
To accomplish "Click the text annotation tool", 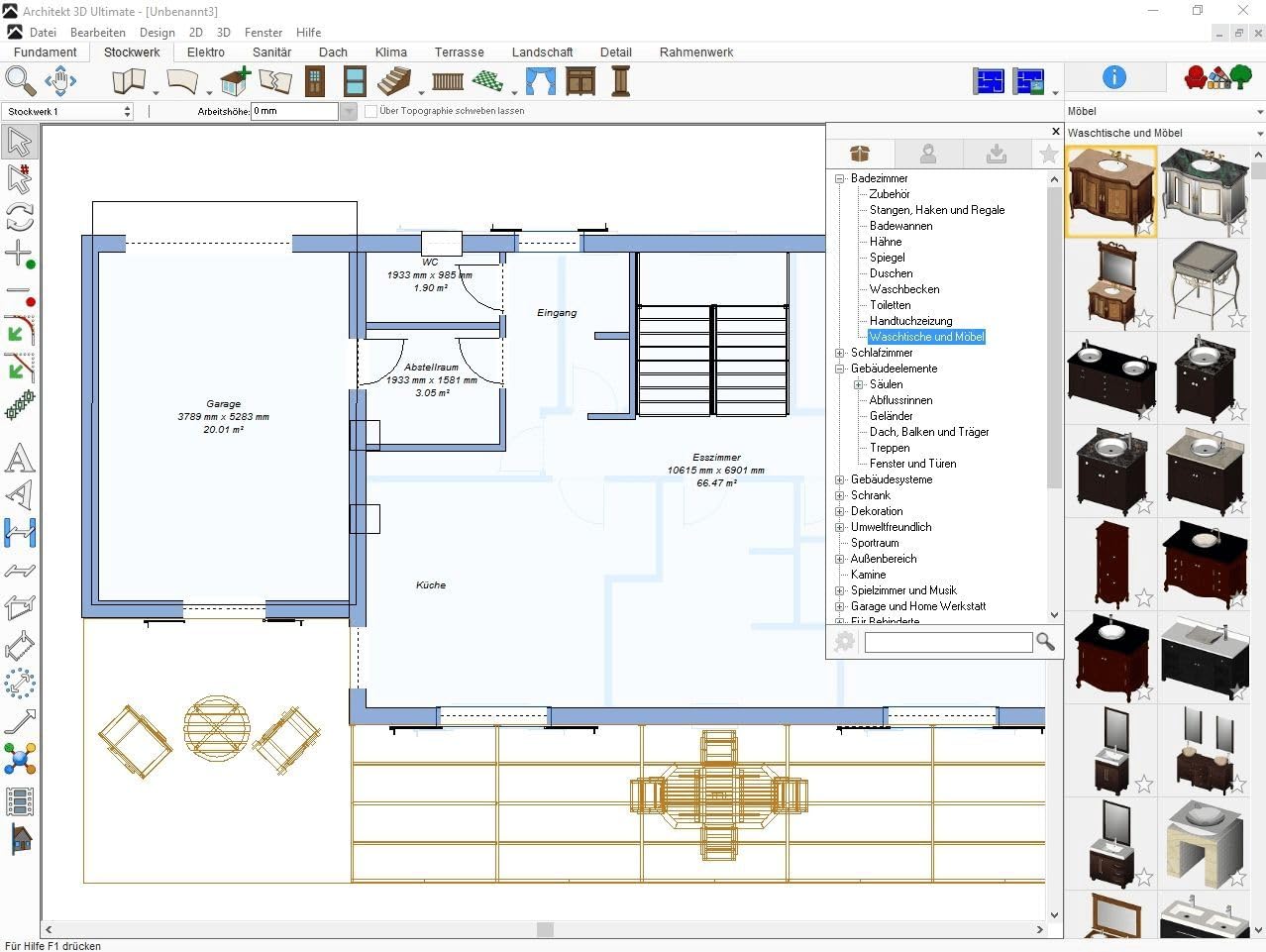I will 20,459.
